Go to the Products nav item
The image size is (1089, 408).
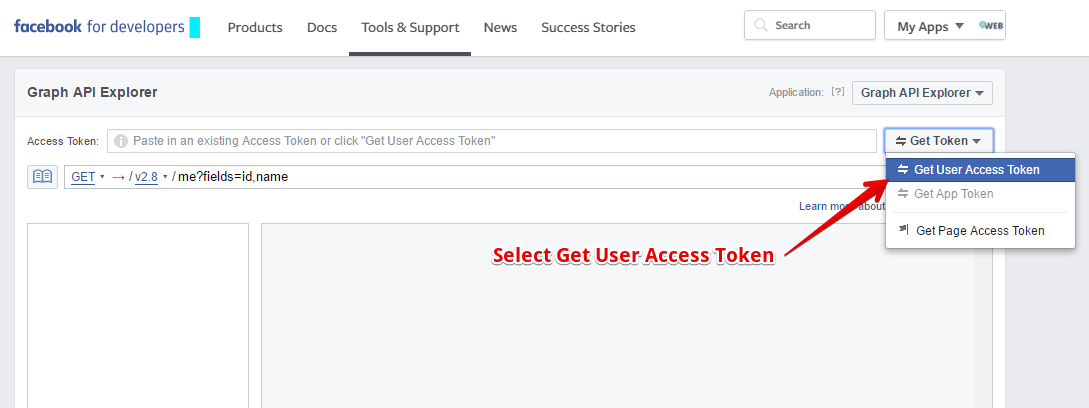pos(255,28)
